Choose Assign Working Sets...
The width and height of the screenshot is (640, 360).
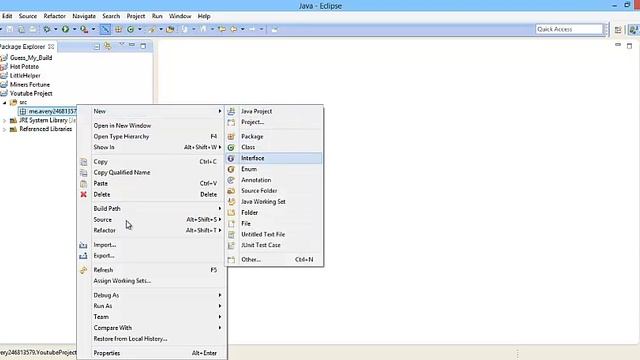(x=152, y=281)
